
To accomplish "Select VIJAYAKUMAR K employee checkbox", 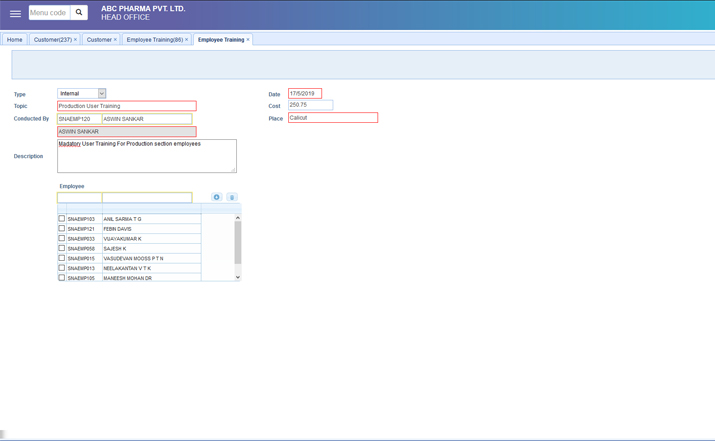I will tap(62, 238).
